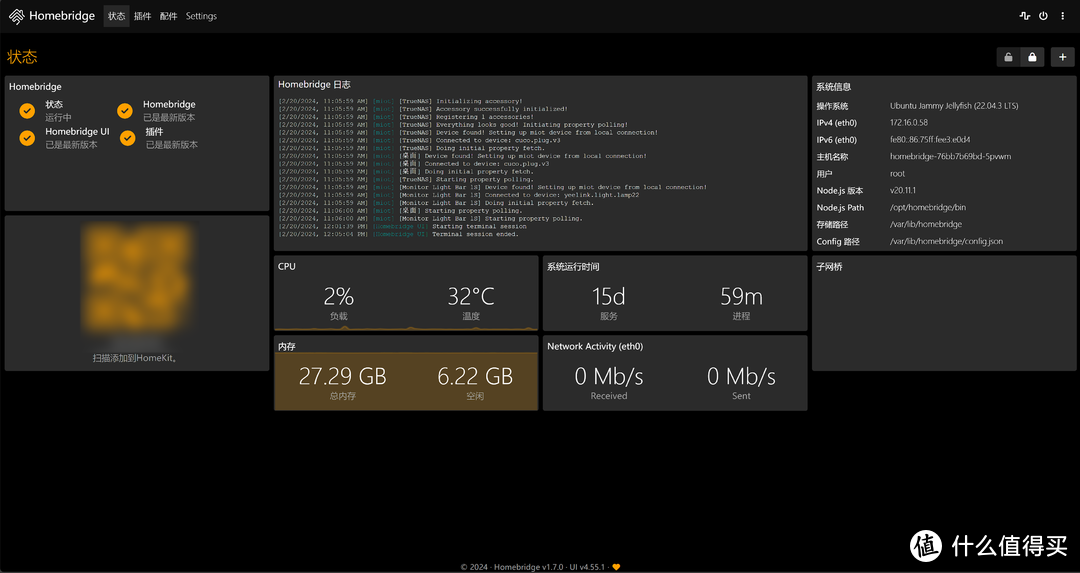The image size is (1080, 573).
Task: Click the CPU temperature 32°C value
Action: point(471,296)
